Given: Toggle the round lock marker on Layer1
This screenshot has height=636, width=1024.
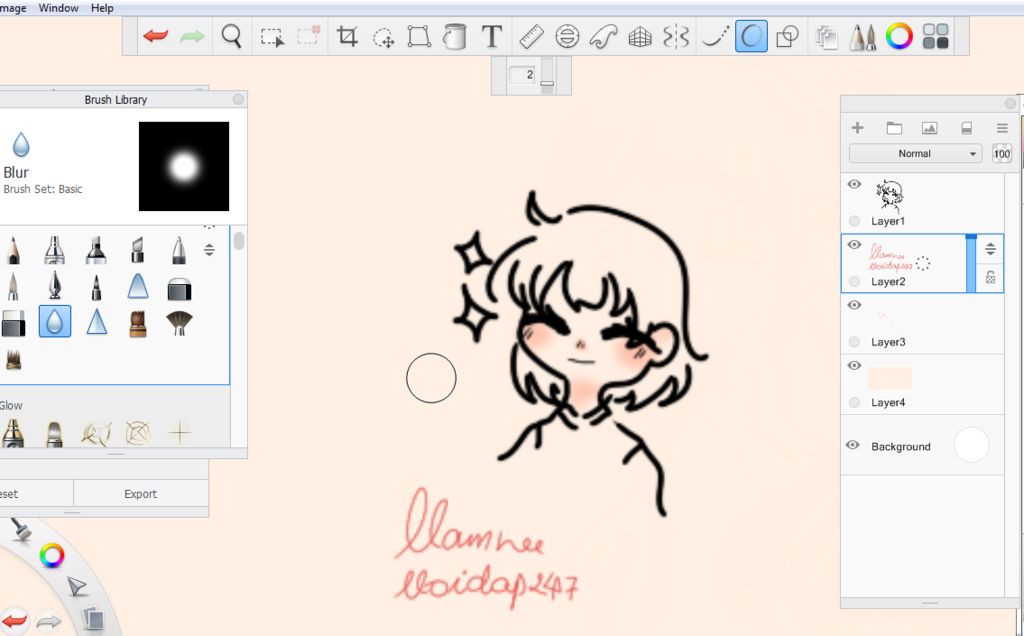Looking at the screenshot, I should [854, 221].
